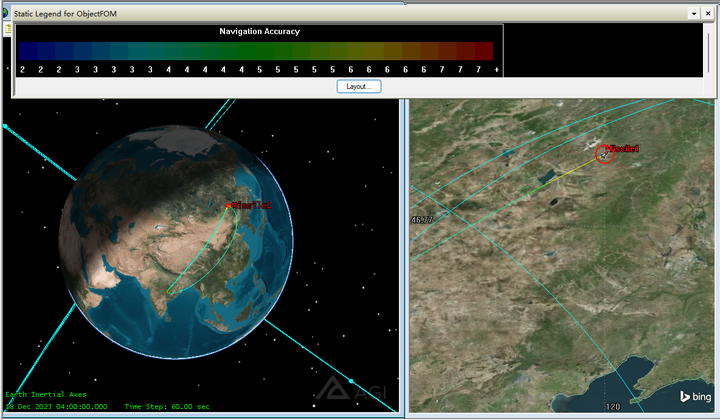
Task: Click the globe icon at top-left corner
Action: coord(4,14)
